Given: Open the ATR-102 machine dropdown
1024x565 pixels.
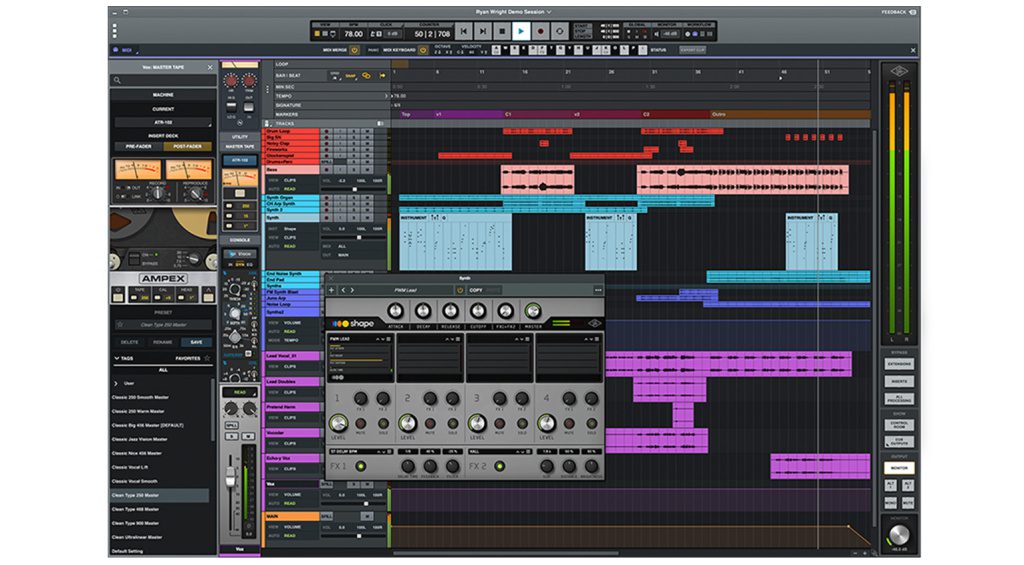Looking at the screenshot, I should (162, 123).
